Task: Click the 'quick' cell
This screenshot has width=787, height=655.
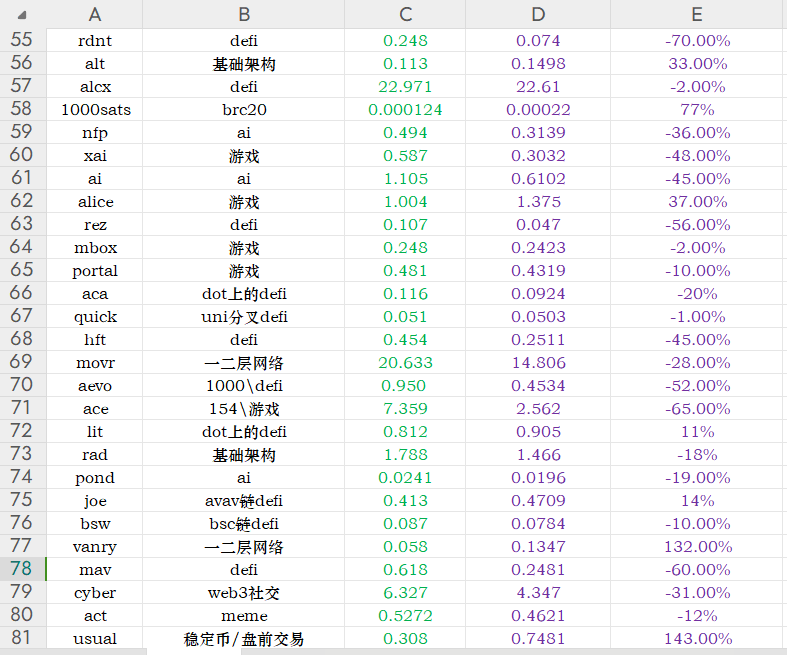Action: click(x=94, y=316)
